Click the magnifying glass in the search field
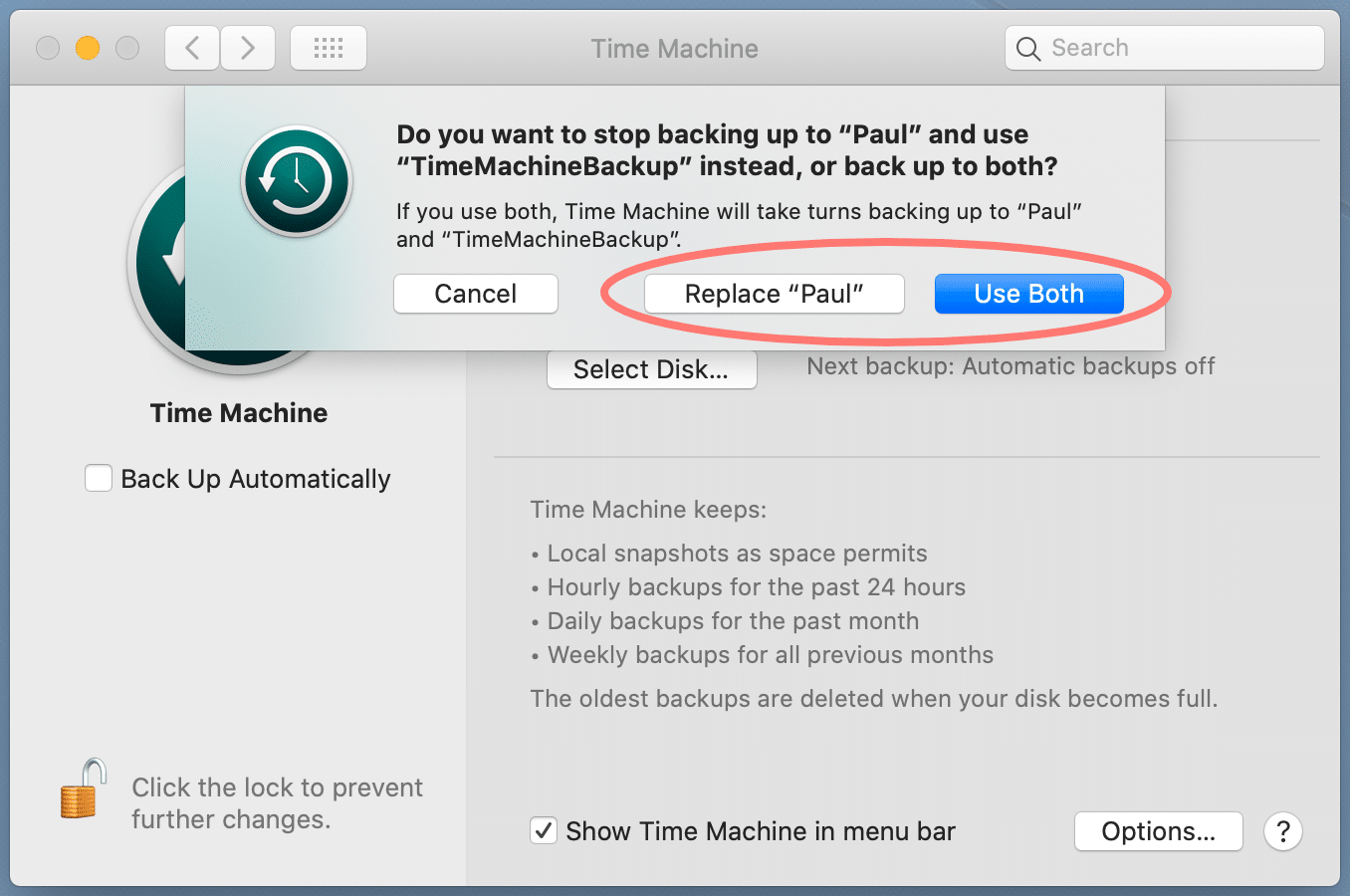 tap(1027, 47)
